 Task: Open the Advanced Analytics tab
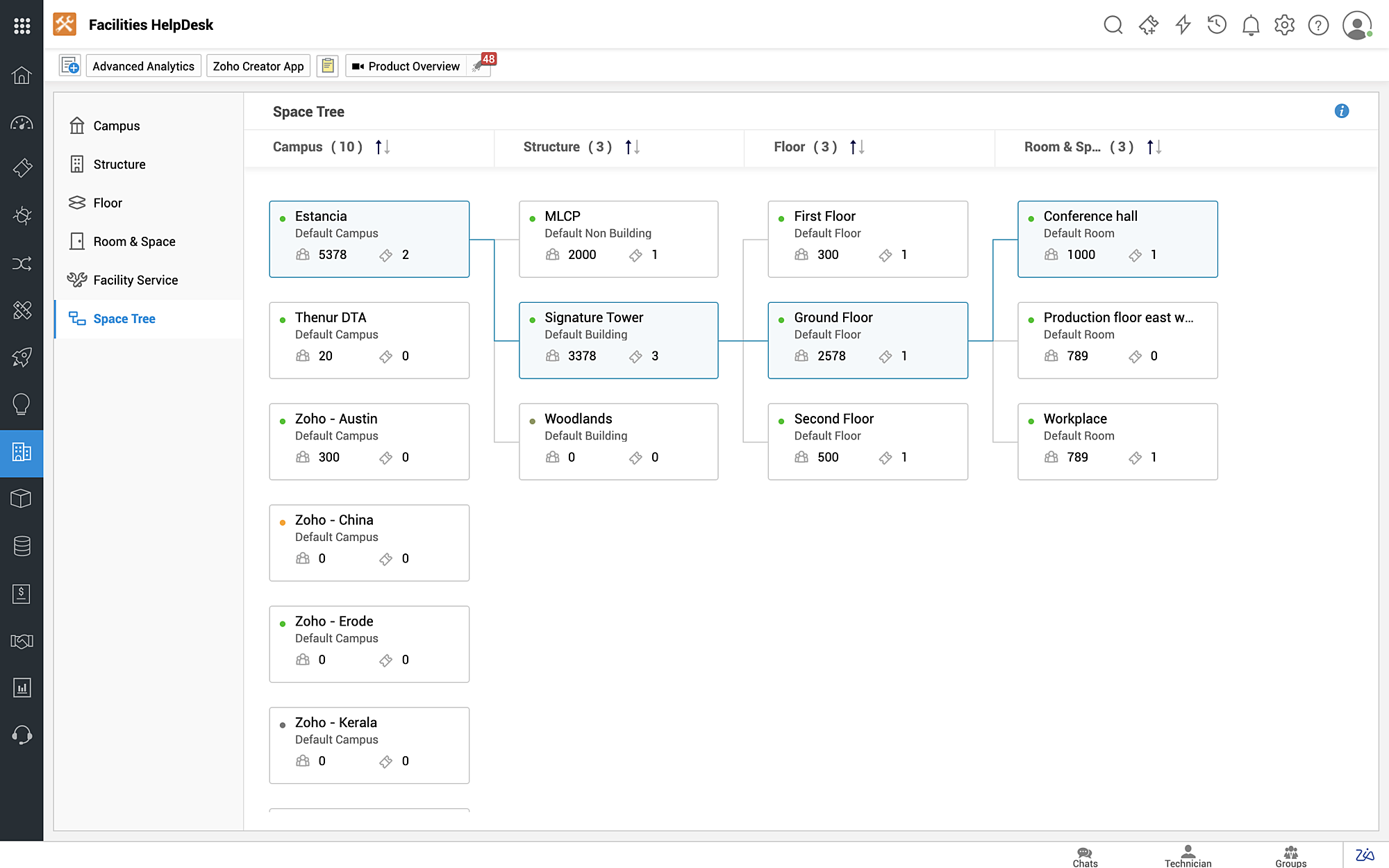[143, 66]
